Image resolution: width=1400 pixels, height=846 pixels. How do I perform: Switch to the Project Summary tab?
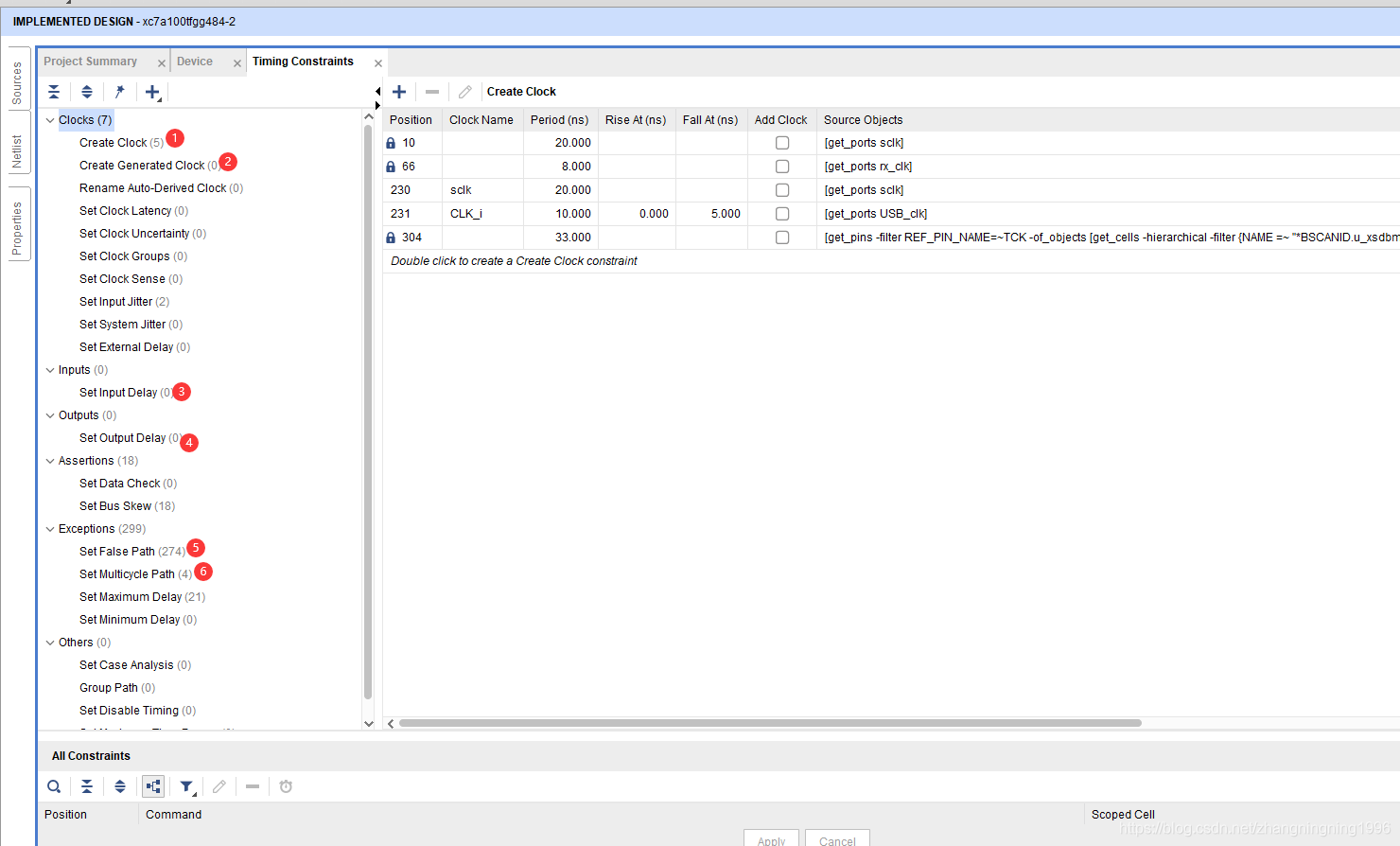coord(90,62)
